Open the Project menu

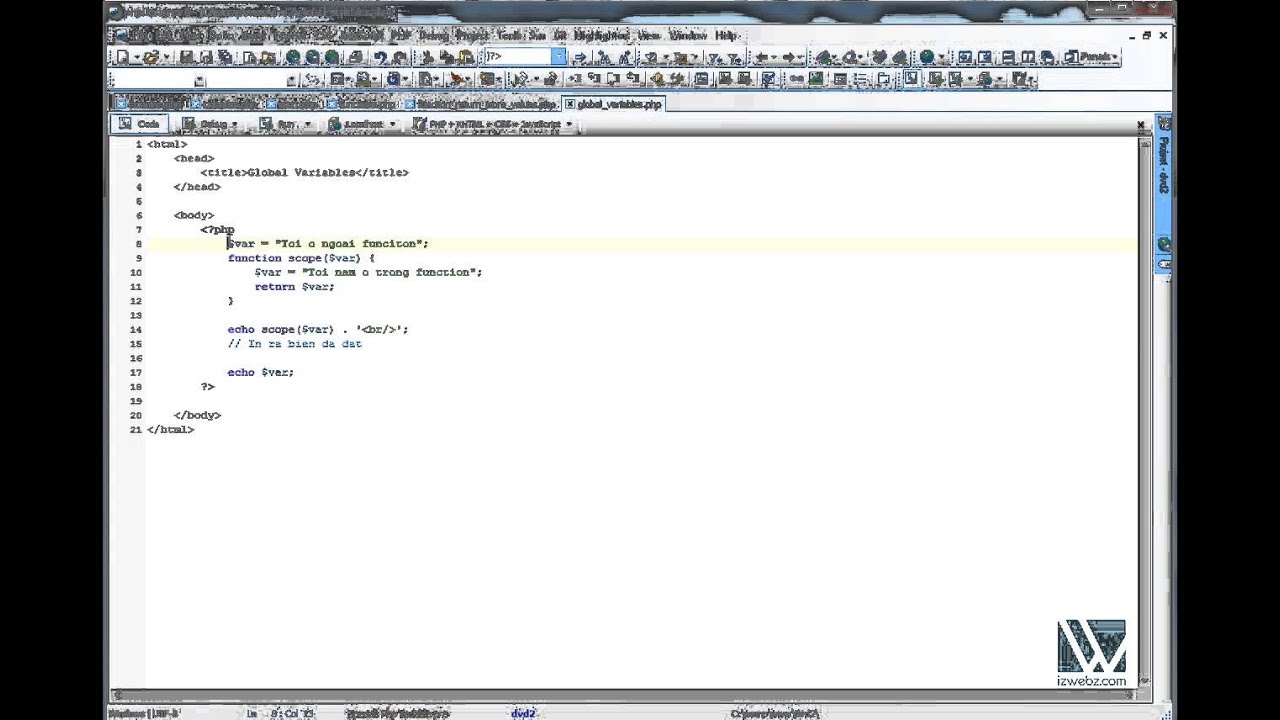pyautogui.click(x=471, y=35)
